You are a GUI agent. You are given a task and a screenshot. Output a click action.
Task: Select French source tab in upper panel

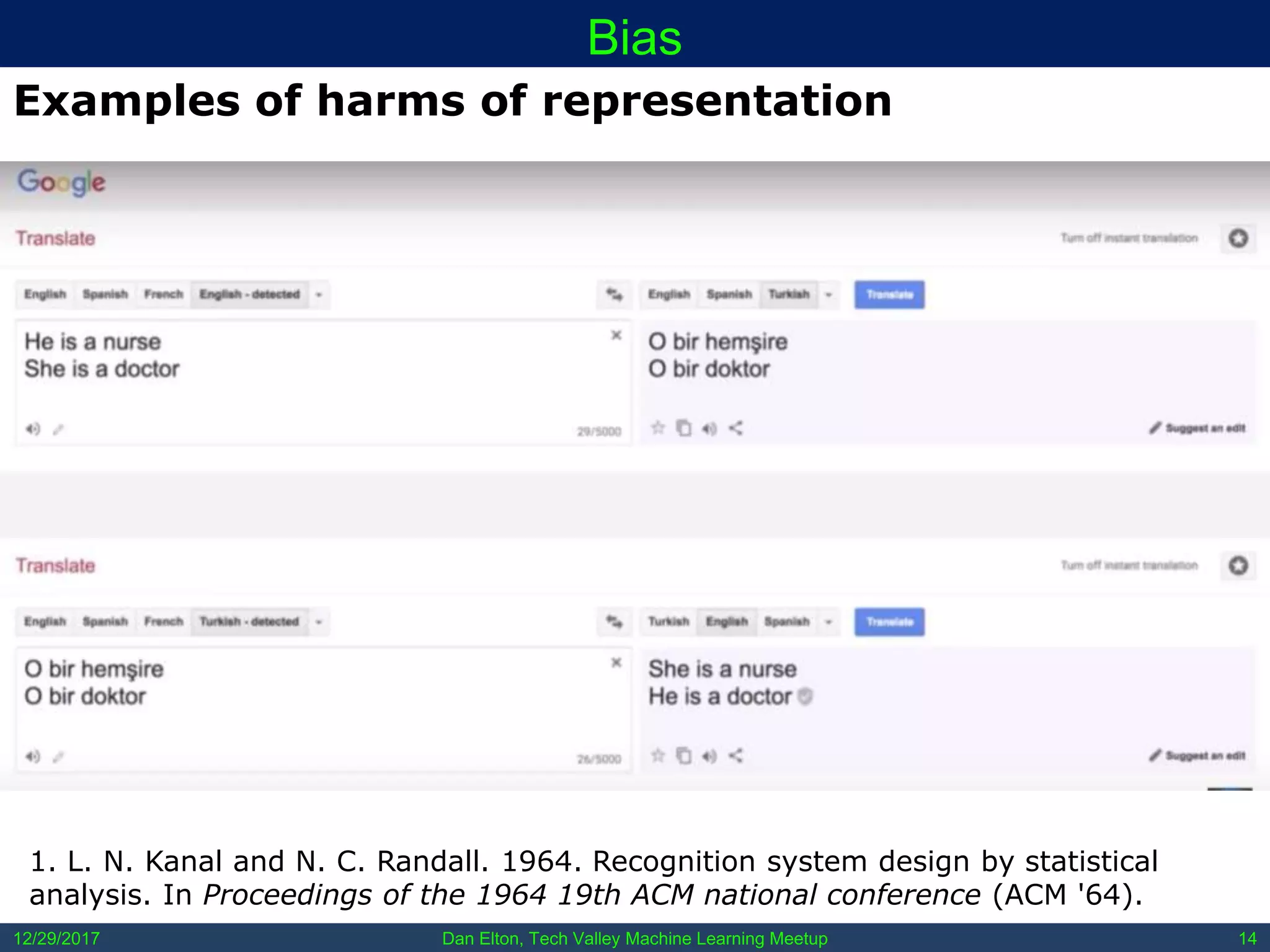click(x=163, y=294)
